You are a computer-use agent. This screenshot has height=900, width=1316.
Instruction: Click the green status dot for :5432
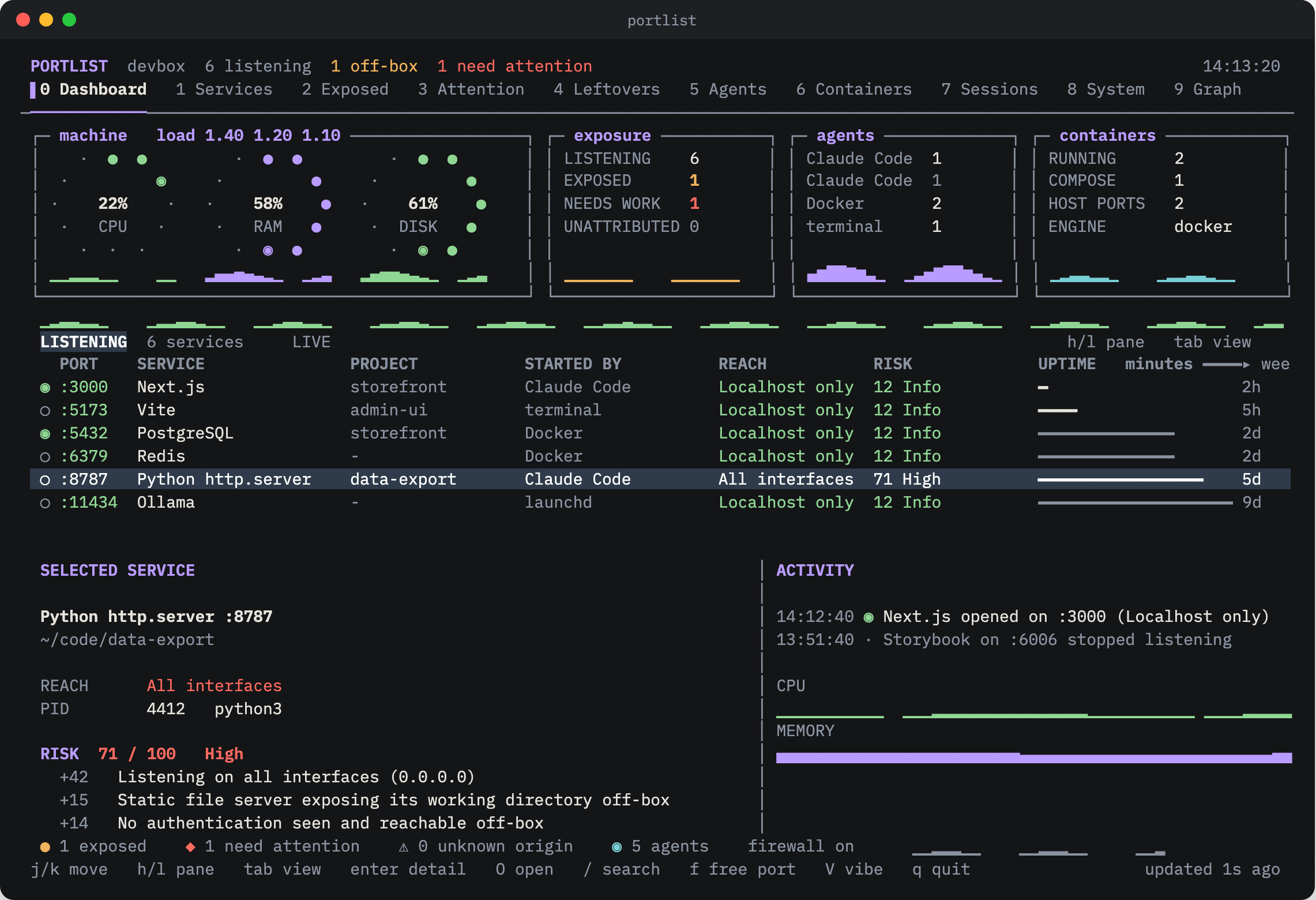point(45,434)
